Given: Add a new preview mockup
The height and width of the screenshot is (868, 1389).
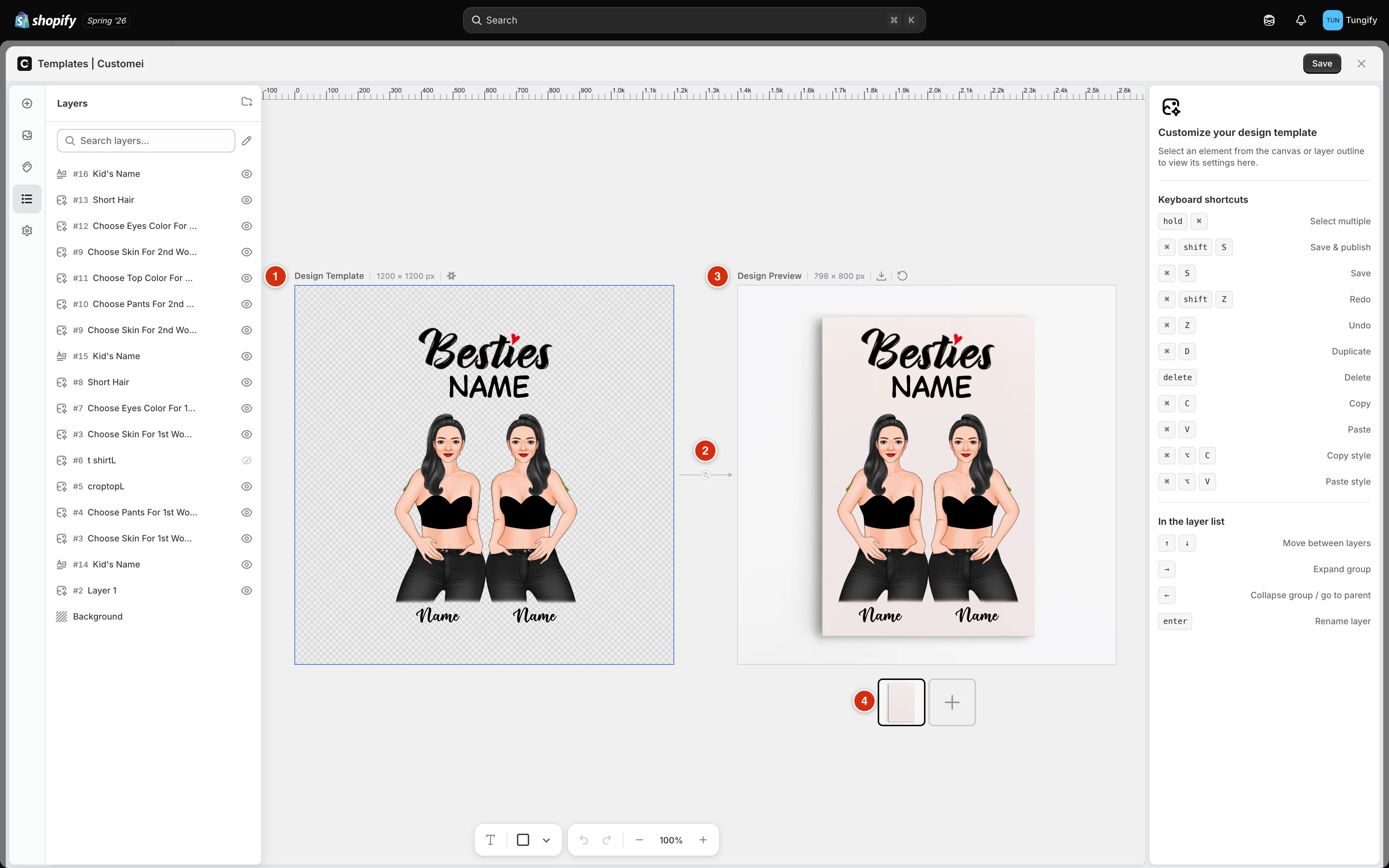Looking at the screenshot, I should point(952,702).
